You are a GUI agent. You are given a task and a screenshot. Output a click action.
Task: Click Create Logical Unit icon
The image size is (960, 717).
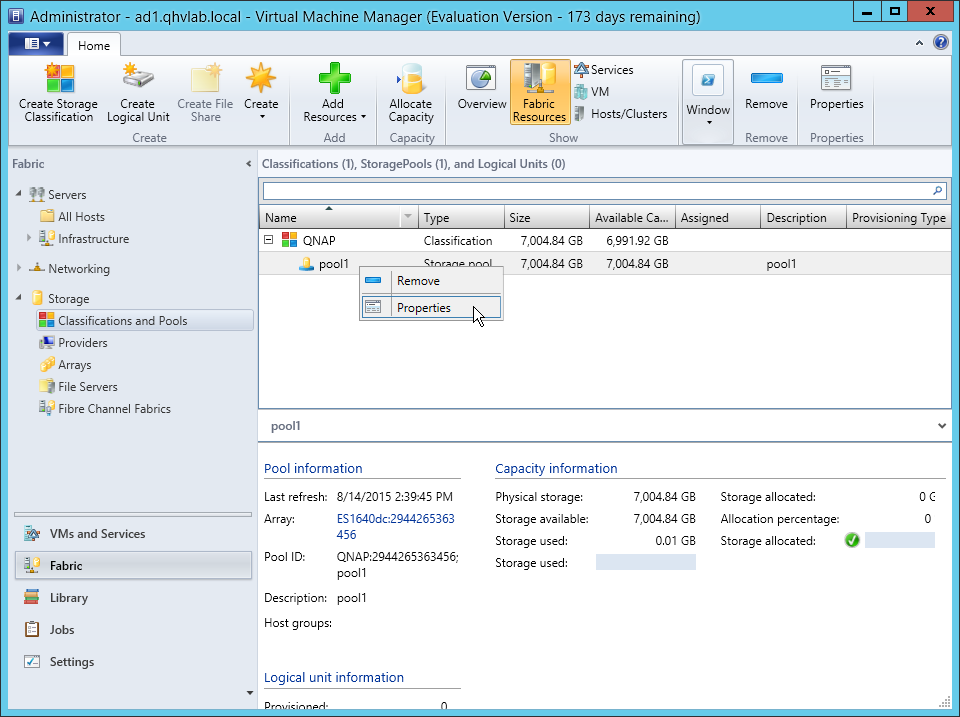tap(138, 77)
